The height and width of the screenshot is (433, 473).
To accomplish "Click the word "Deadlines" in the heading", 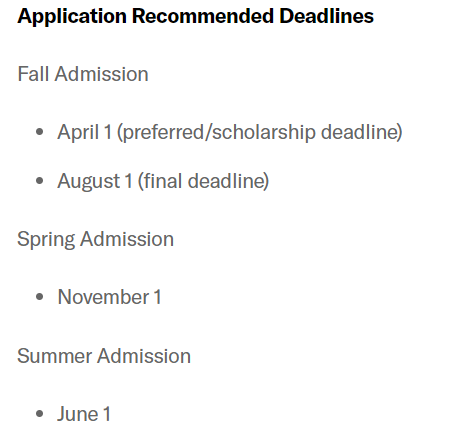I will point(327,16).
